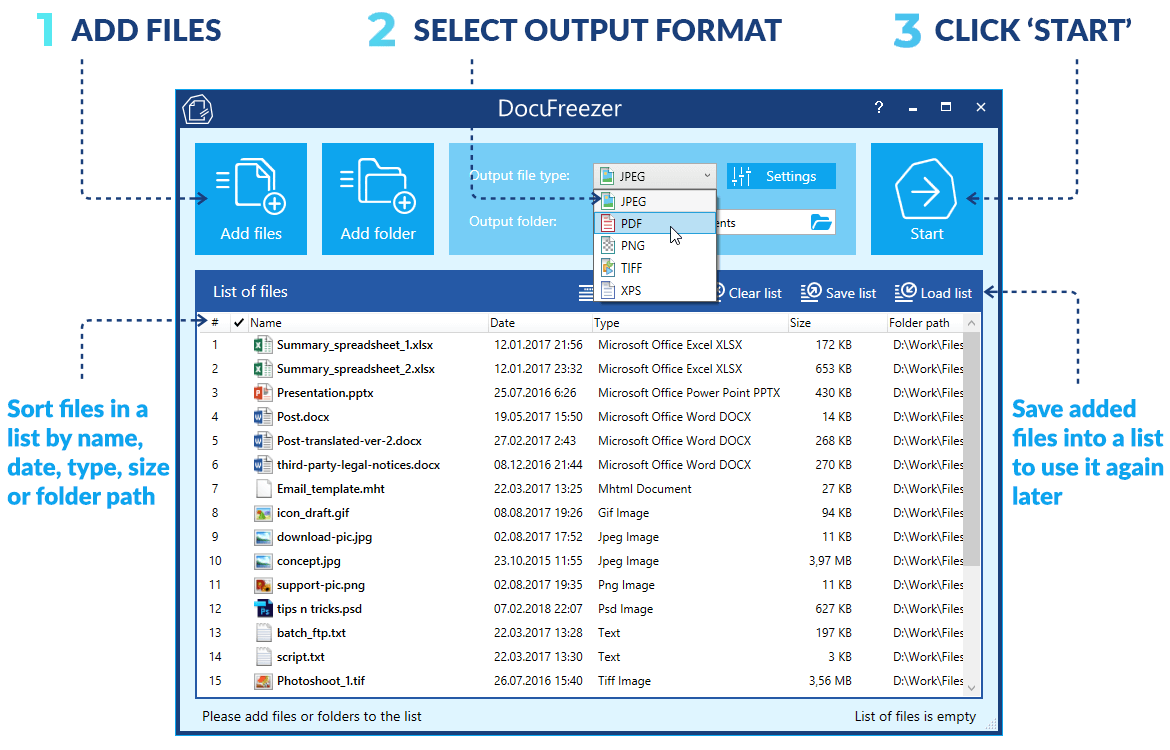The width and height of the screenshot is (1170, 750).
Task: Click the '3,97 MB' size cell
Action: 830,560
